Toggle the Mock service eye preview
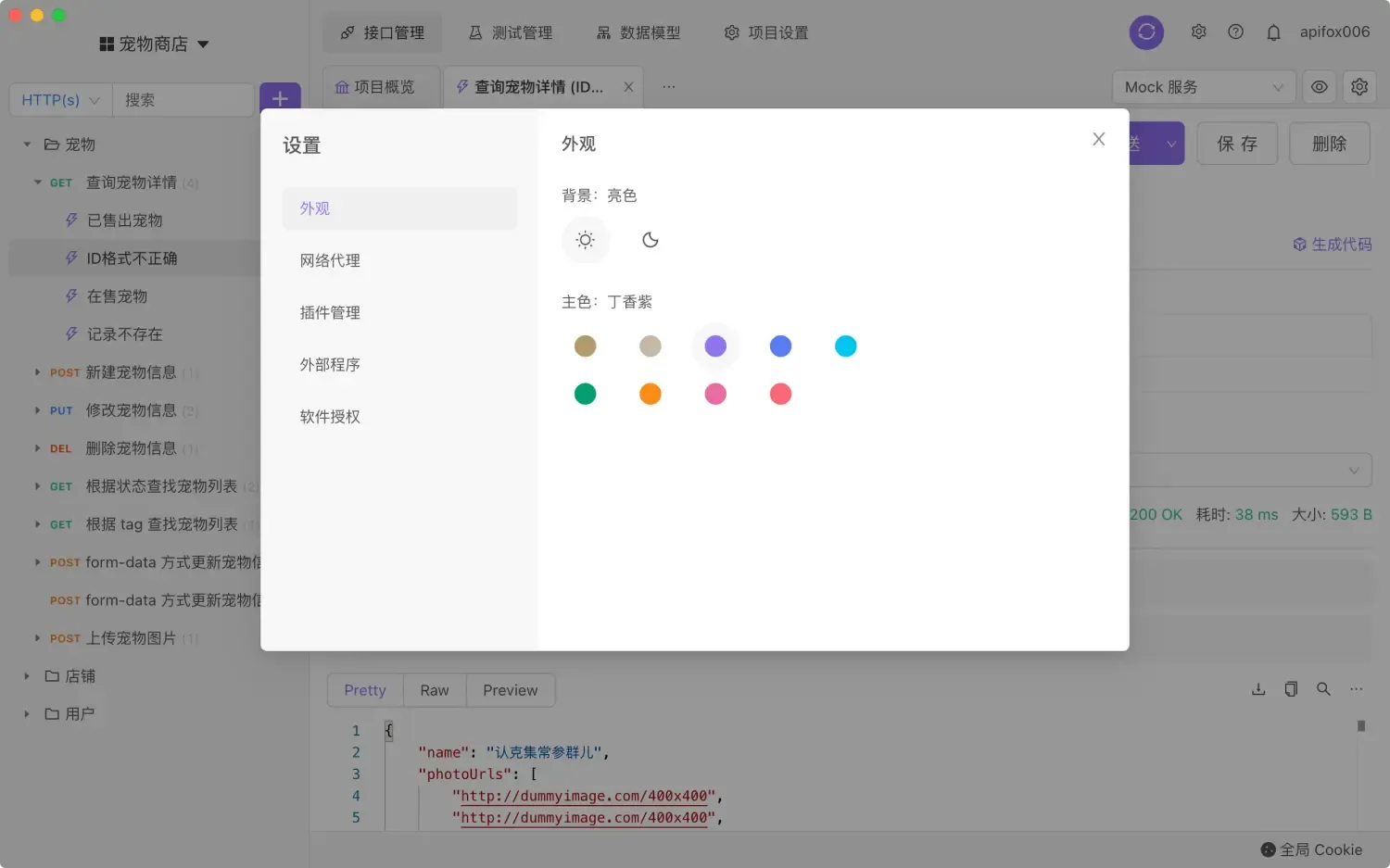Image resolution: width=1390 pixels, height=868 pixels. tap(1319, 86)
